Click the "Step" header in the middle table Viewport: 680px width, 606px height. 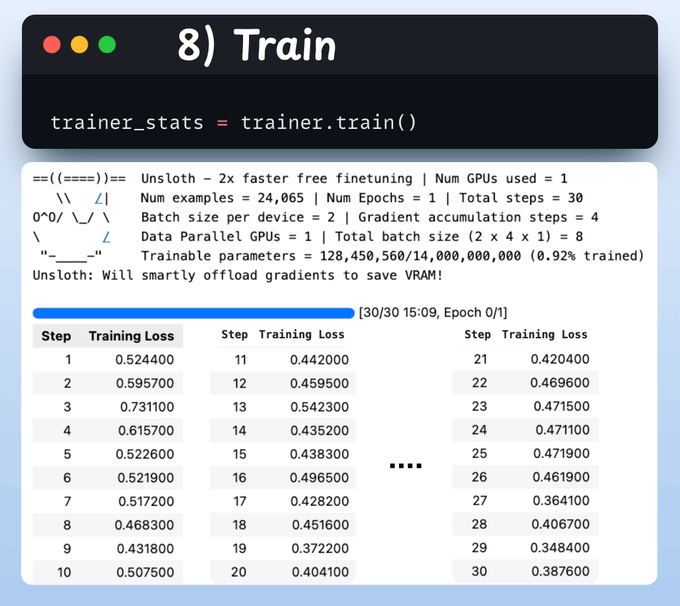click(234, 335)
